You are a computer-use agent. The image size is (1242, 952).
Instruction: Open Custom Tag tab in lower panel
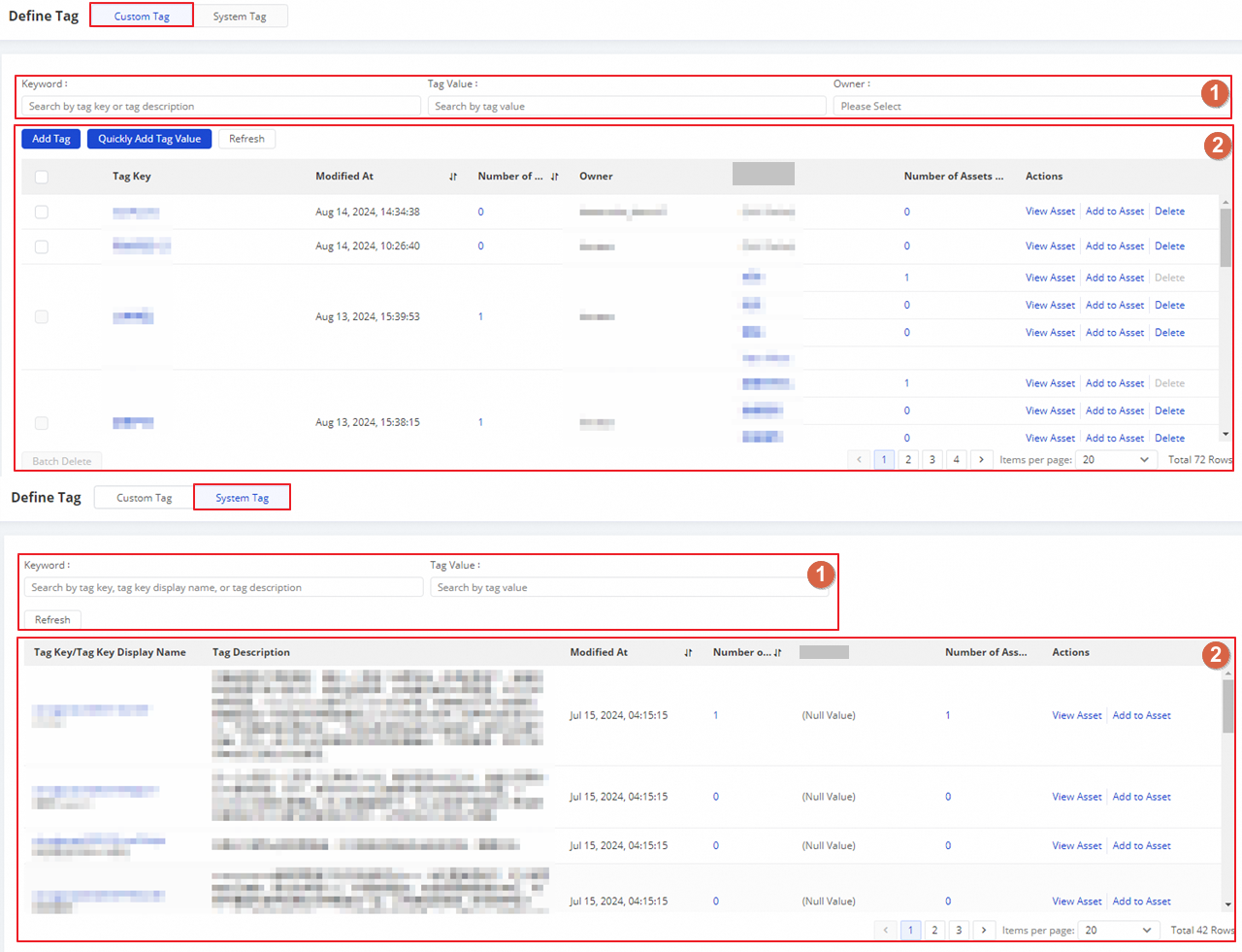(144, 497)
